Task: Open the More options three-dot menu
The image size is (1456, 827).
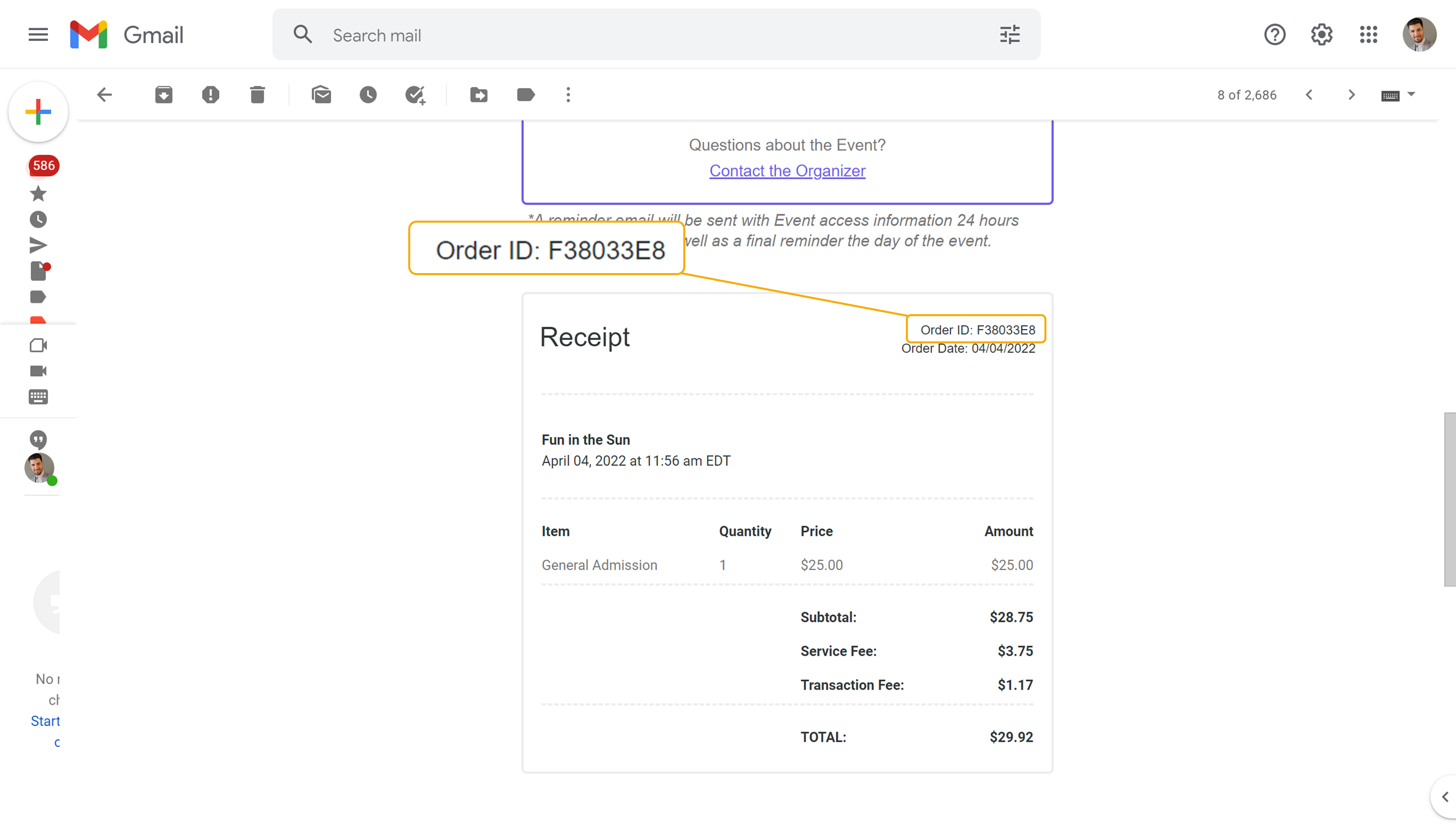Action: [568, 95]
